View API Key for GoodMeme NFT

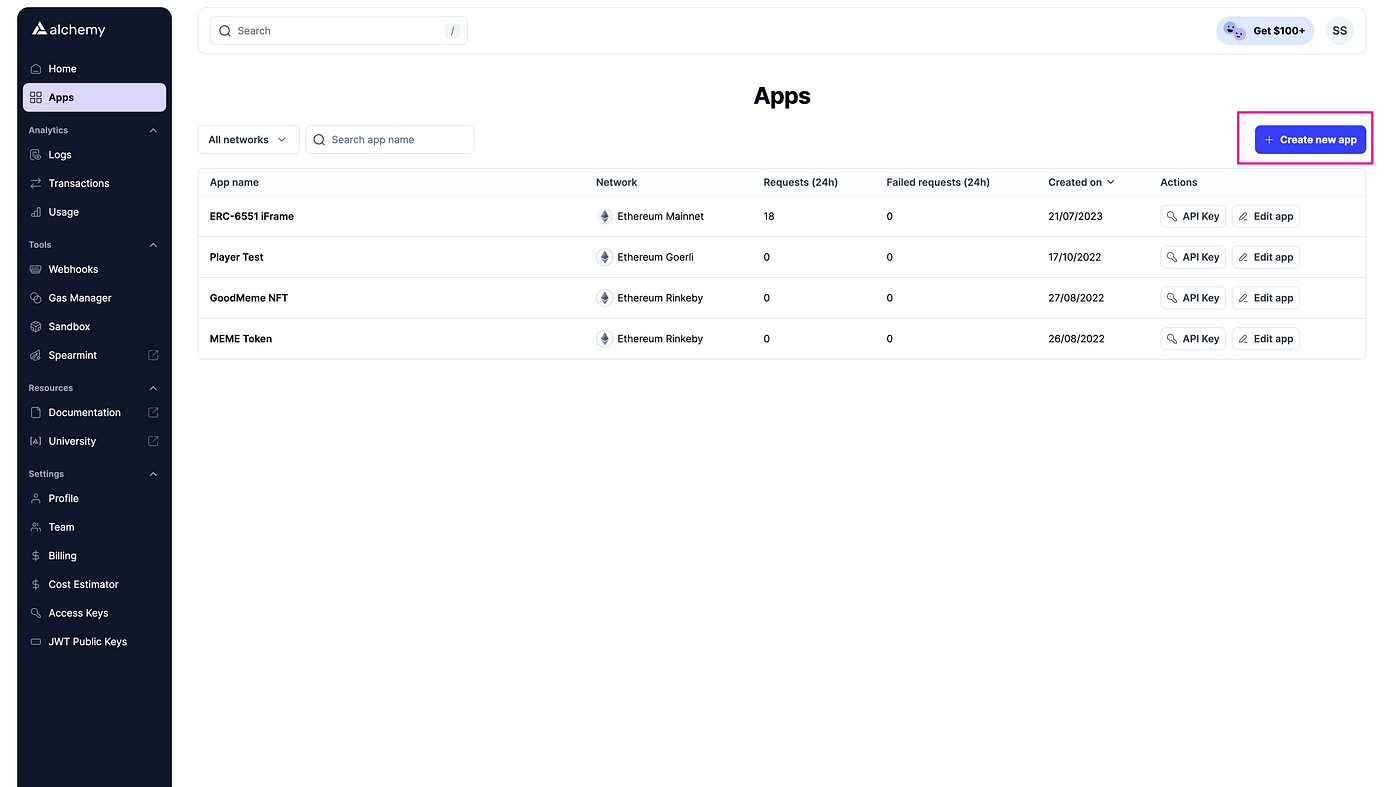coord(1193,298)
